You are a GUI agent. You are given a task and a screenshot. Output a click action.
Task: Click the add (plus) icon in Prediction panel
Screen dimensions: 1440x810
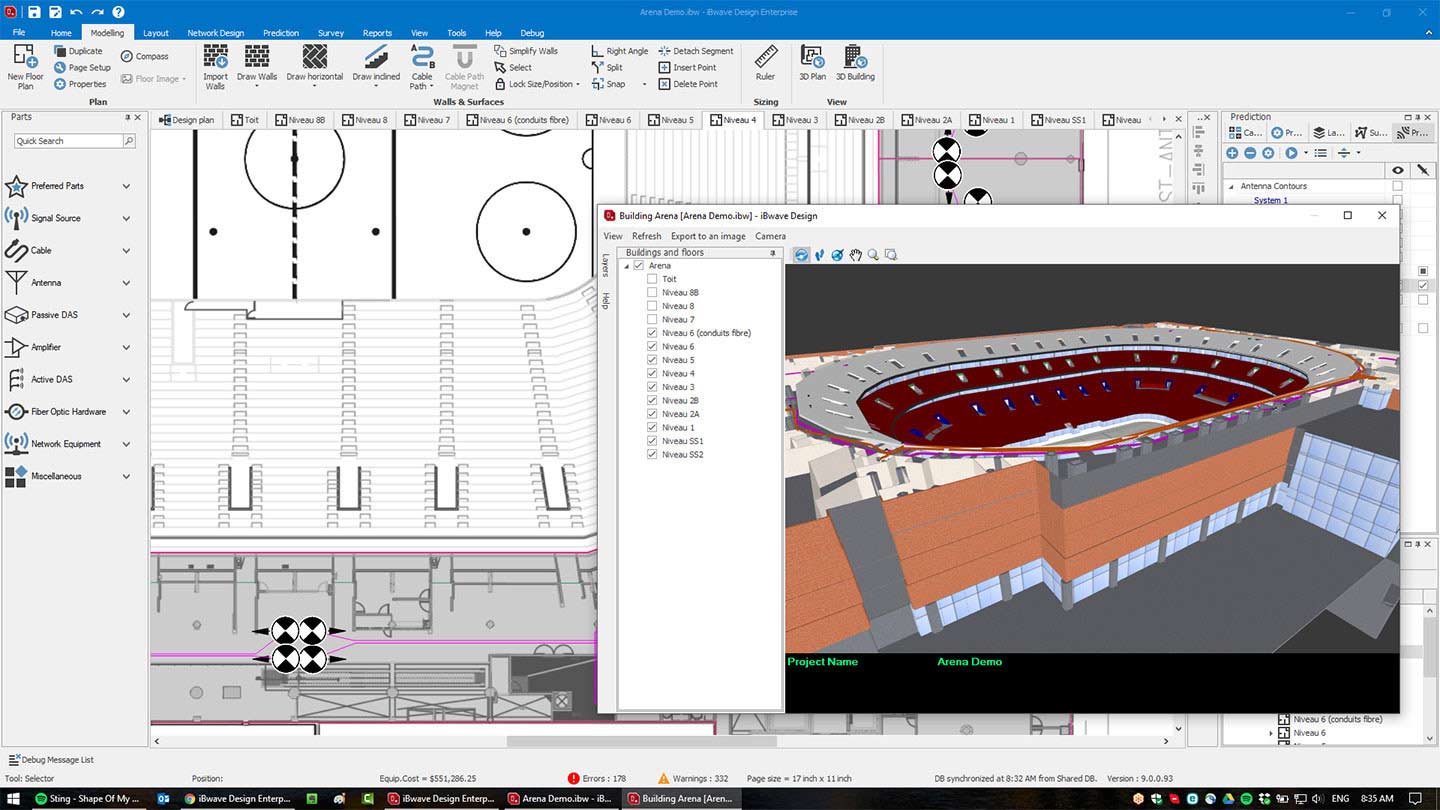click(x=1232, y=153)
